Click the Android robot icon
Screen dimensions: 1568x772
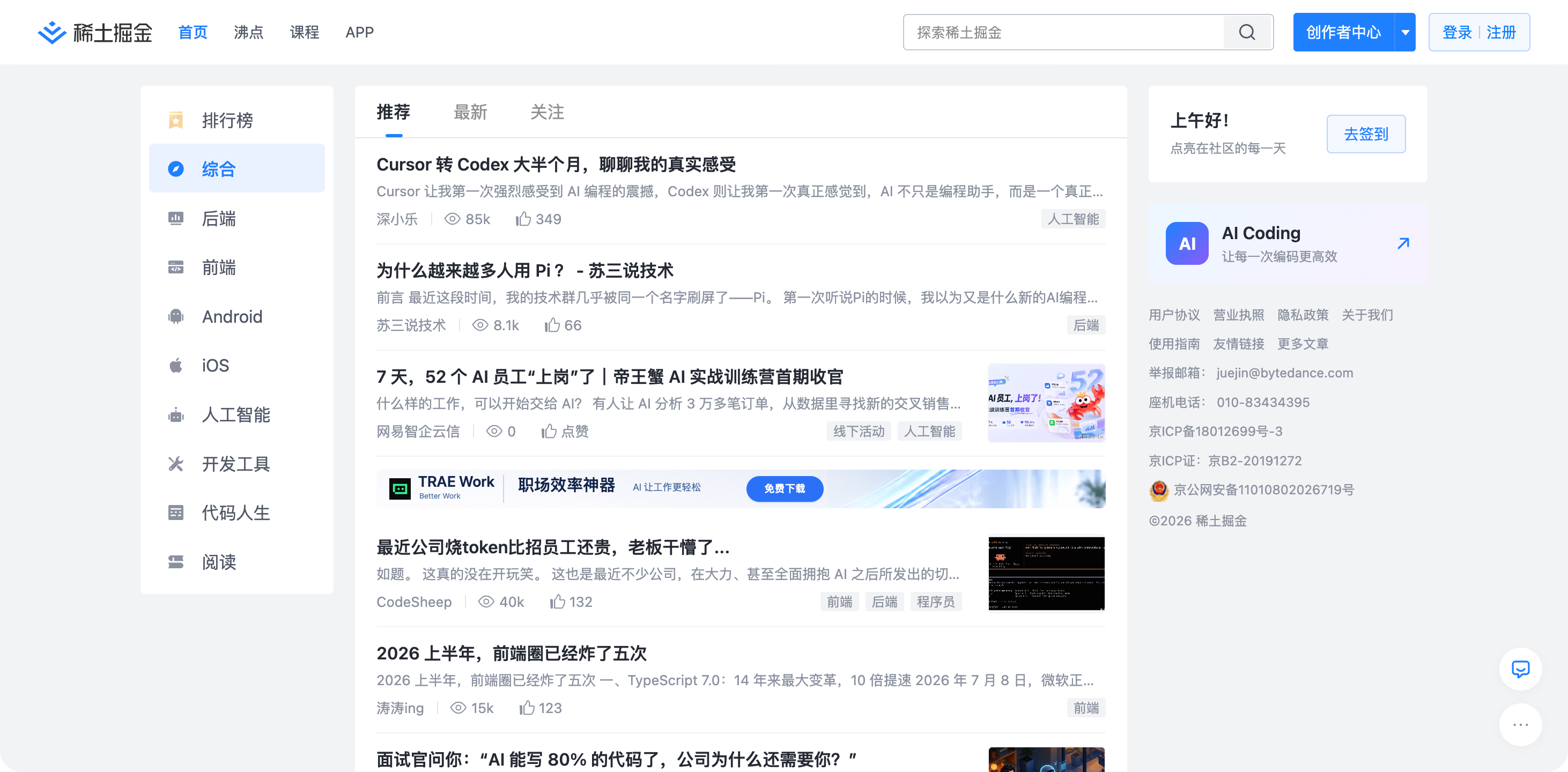pos(176,316)
